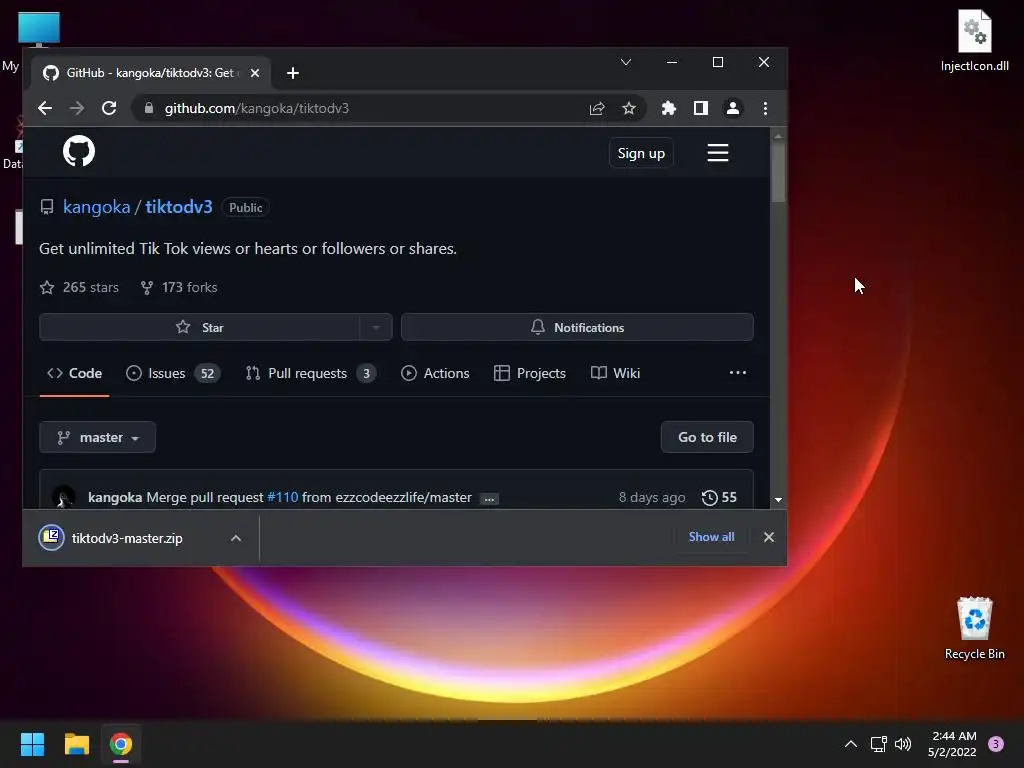This screenshot has width=1024, height=768.
Task: Open the Chrome three-dot menu
Action: tap(765, 108)
